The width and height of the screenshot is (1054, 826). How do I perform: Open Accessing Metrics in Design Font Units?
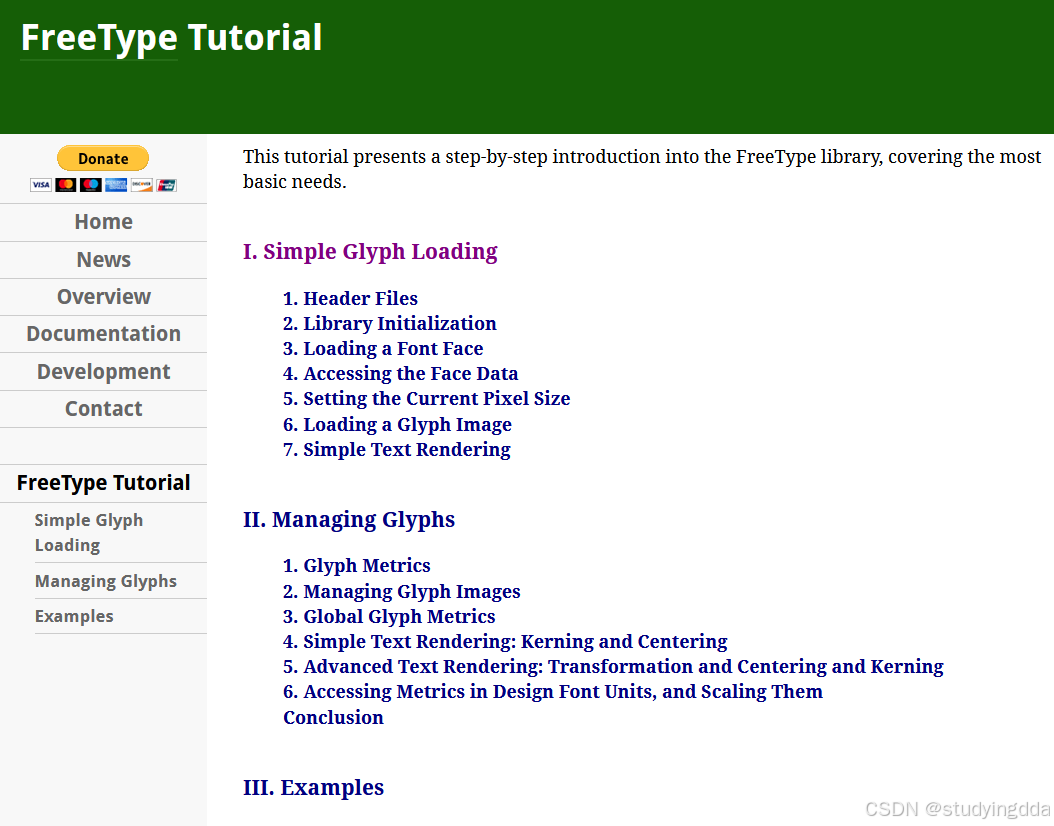coord(553,691)
